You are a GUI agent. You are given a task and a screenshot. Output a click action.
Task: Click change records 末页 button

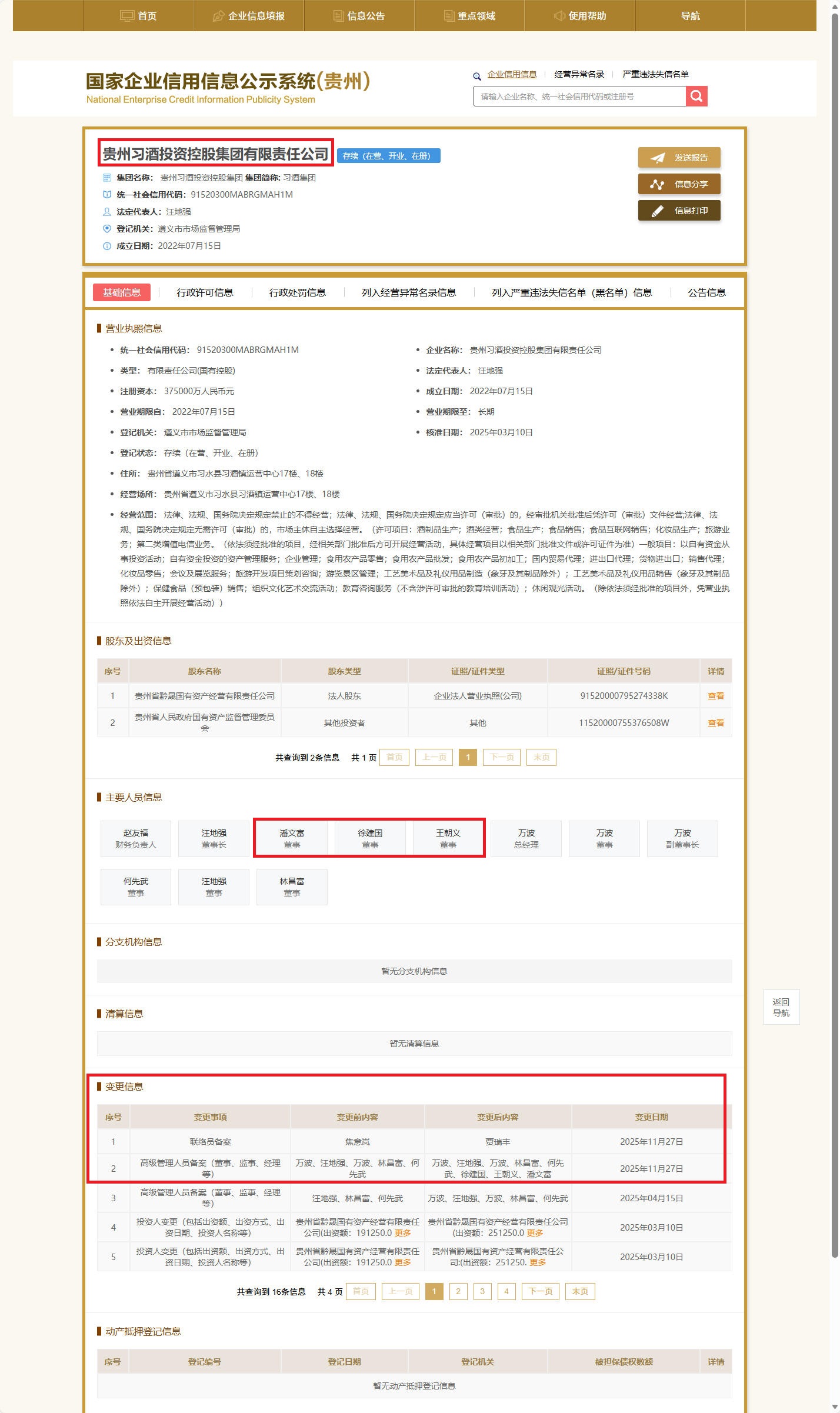[580, 1291]
